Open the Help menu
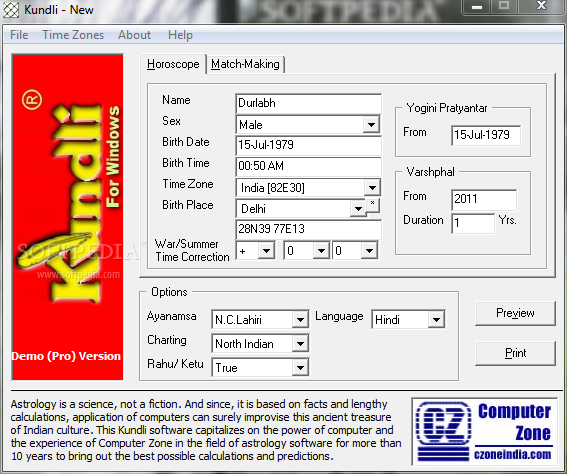Image resolution: width=567 pixels, height=474 pixels. (x=180, y=35)
